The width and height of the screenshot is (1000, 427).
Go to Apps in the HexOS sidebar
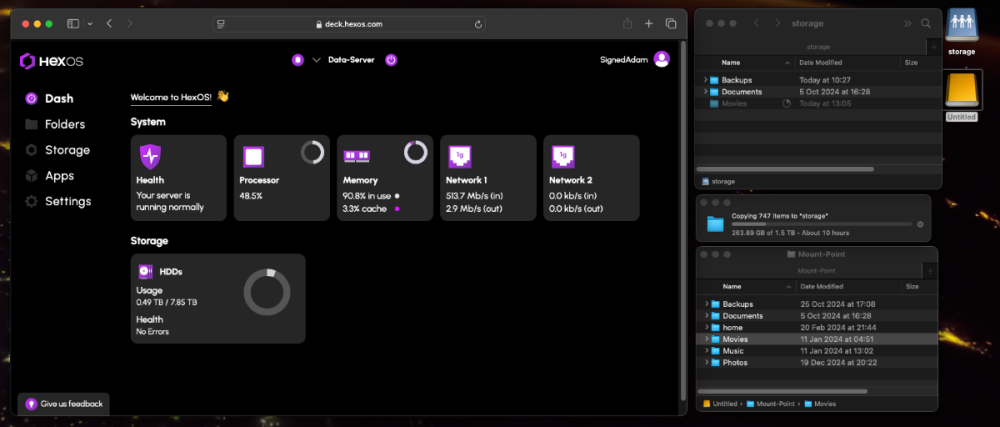[x=59, y=175]
